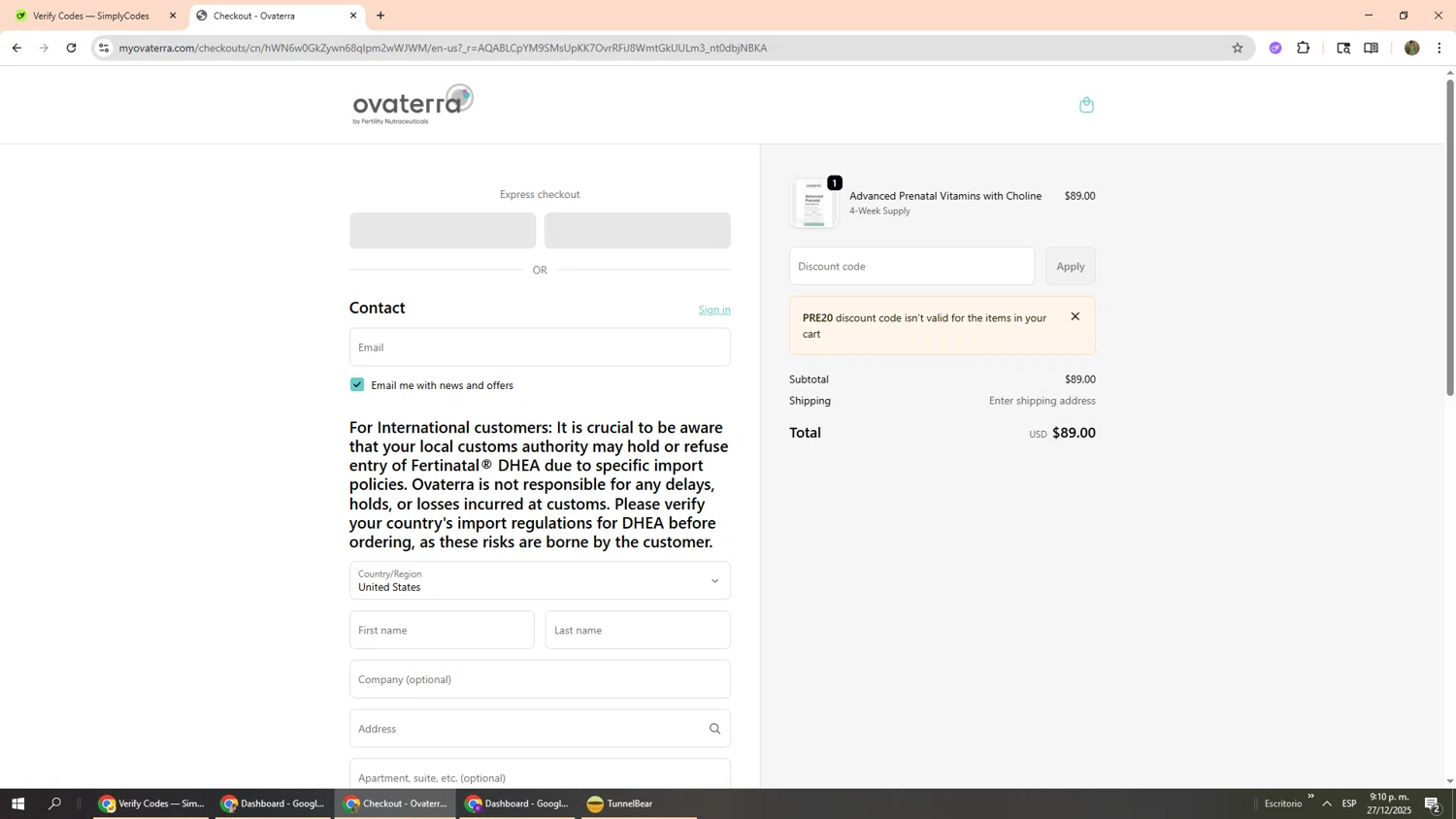The image size is (1456, 819).
Task: Dismiss the PRE20 discount error message
Action: tap(1075, 316)
